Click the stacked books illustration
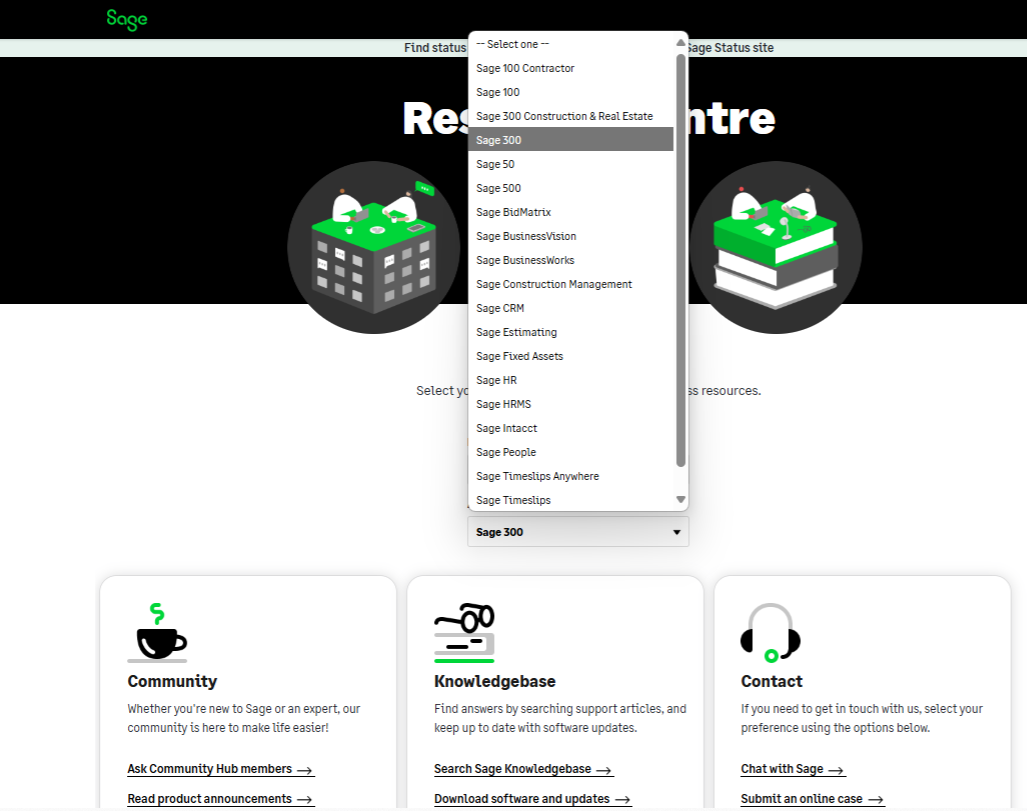The width and height of the screenshot is (1027, 811). click(775, 248)
